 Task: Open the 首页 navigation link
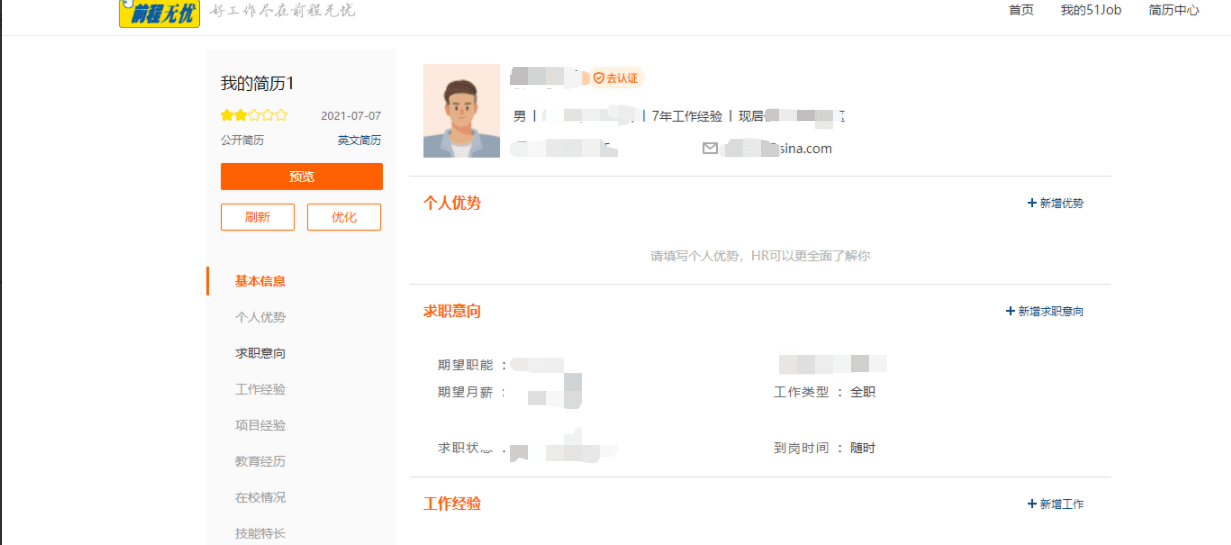[x=1021, y=10]
